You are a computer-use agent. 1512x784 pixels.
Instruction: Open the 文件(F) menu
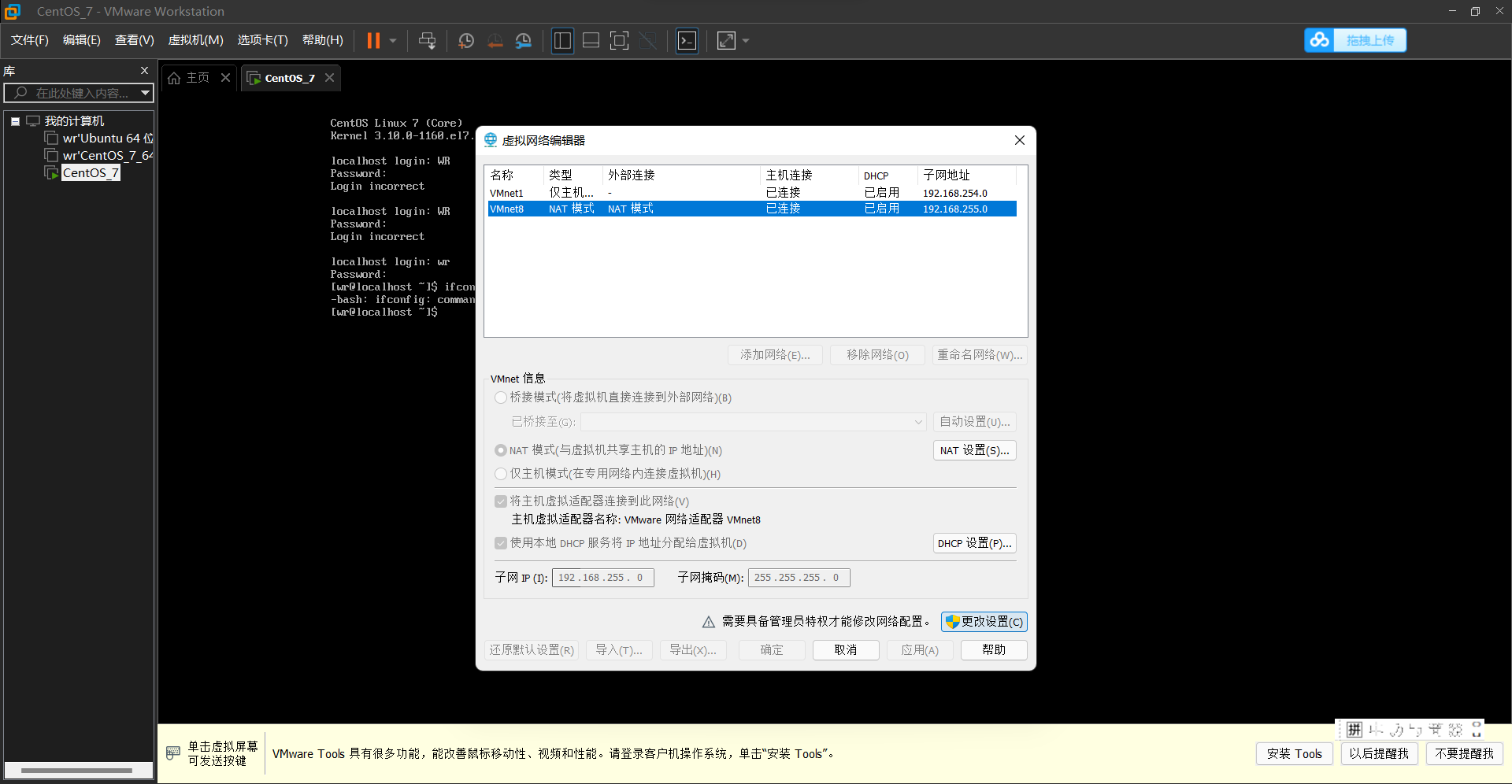(x=30, y=40)
